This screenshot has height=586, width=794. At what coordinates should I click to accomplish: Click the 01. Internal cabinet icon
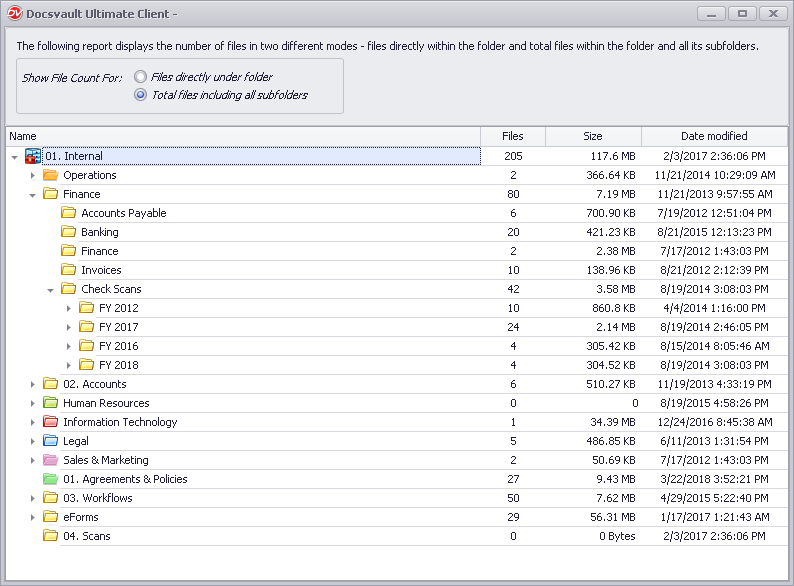tap(32, 156)
